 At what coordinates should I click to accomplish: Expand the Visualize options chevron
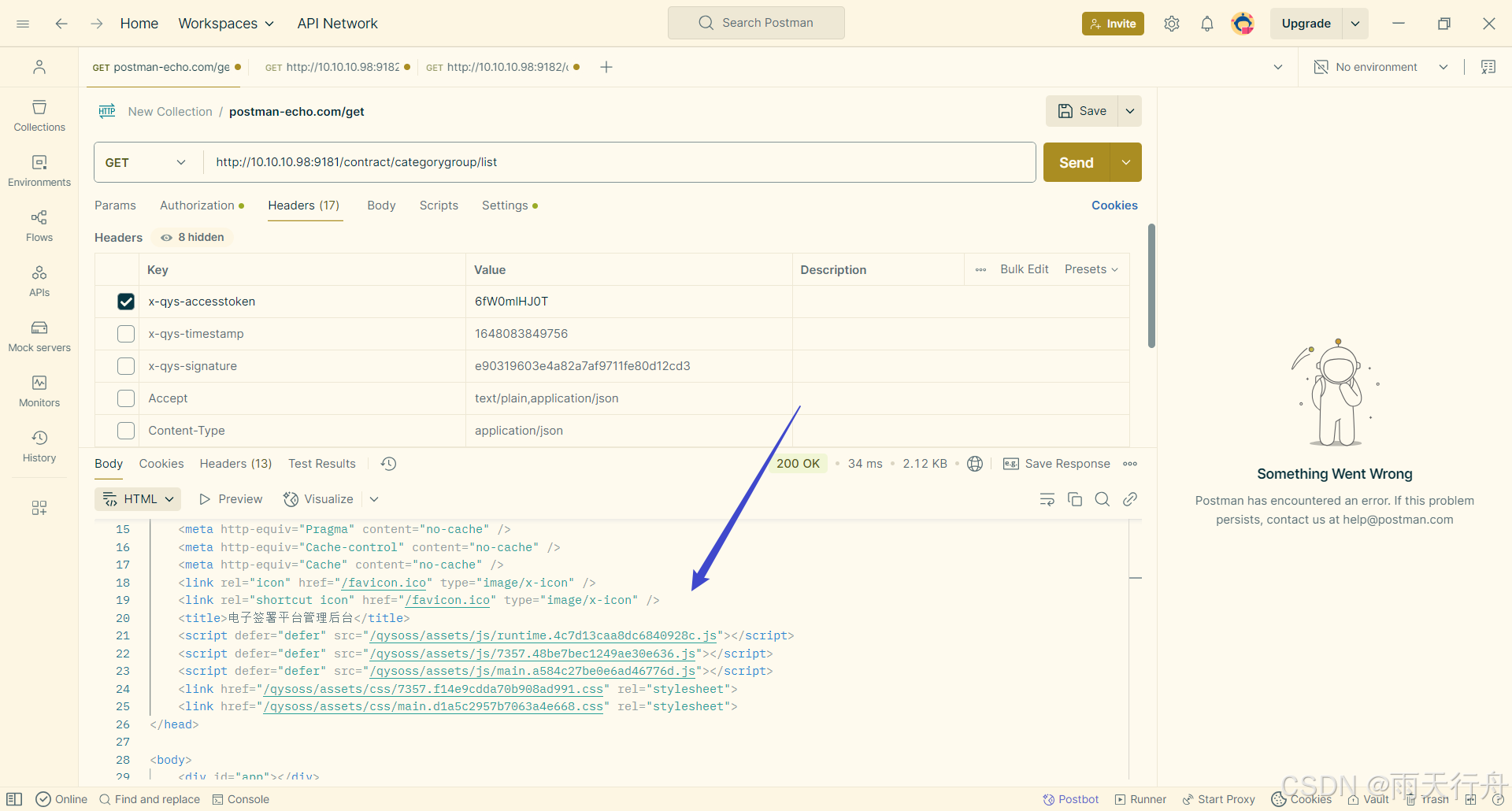tap(374, 499)
